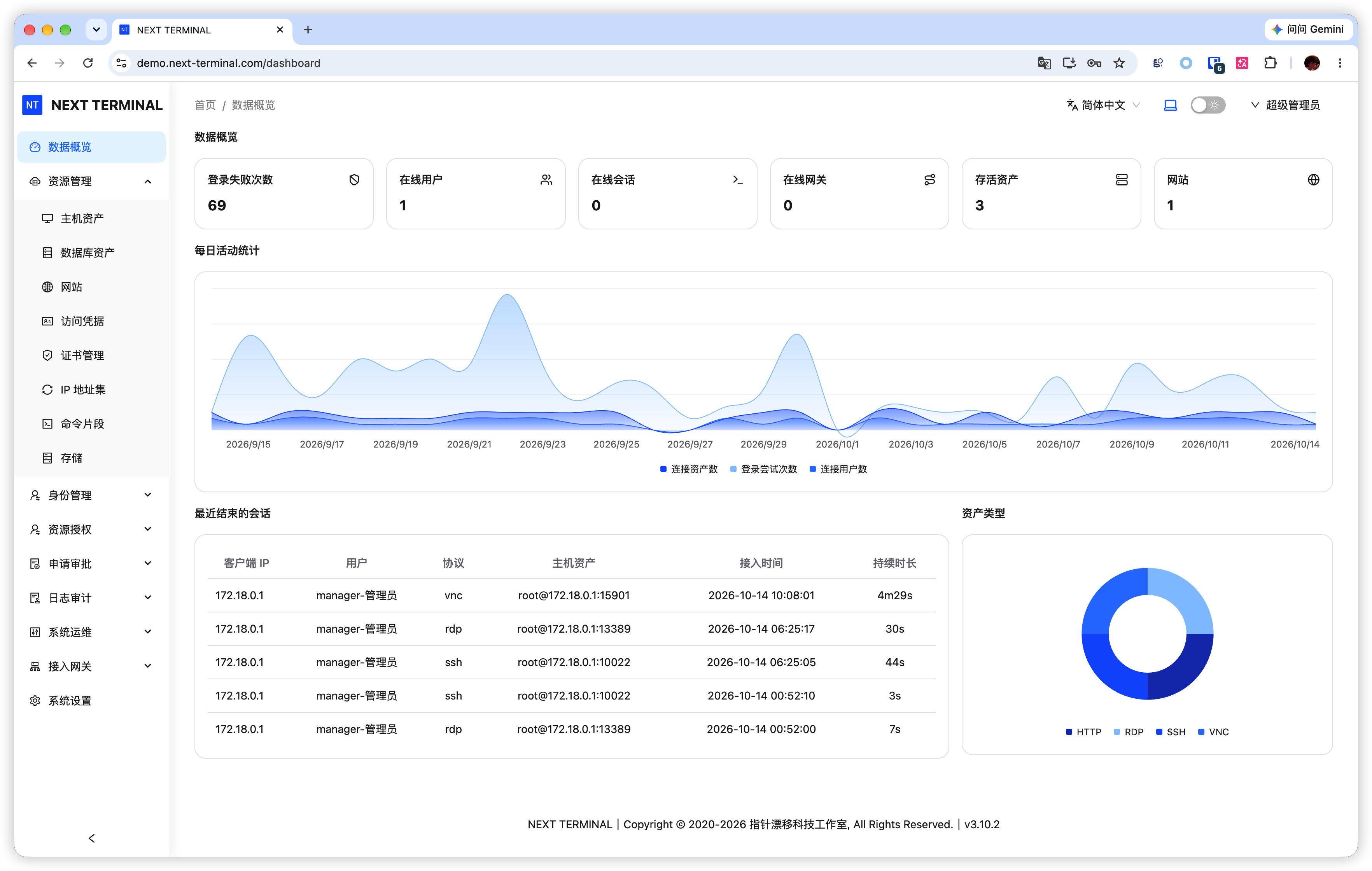Click the install app icon in address bar
This screenshot has height=871, width=1372.
click(1069, 63)
